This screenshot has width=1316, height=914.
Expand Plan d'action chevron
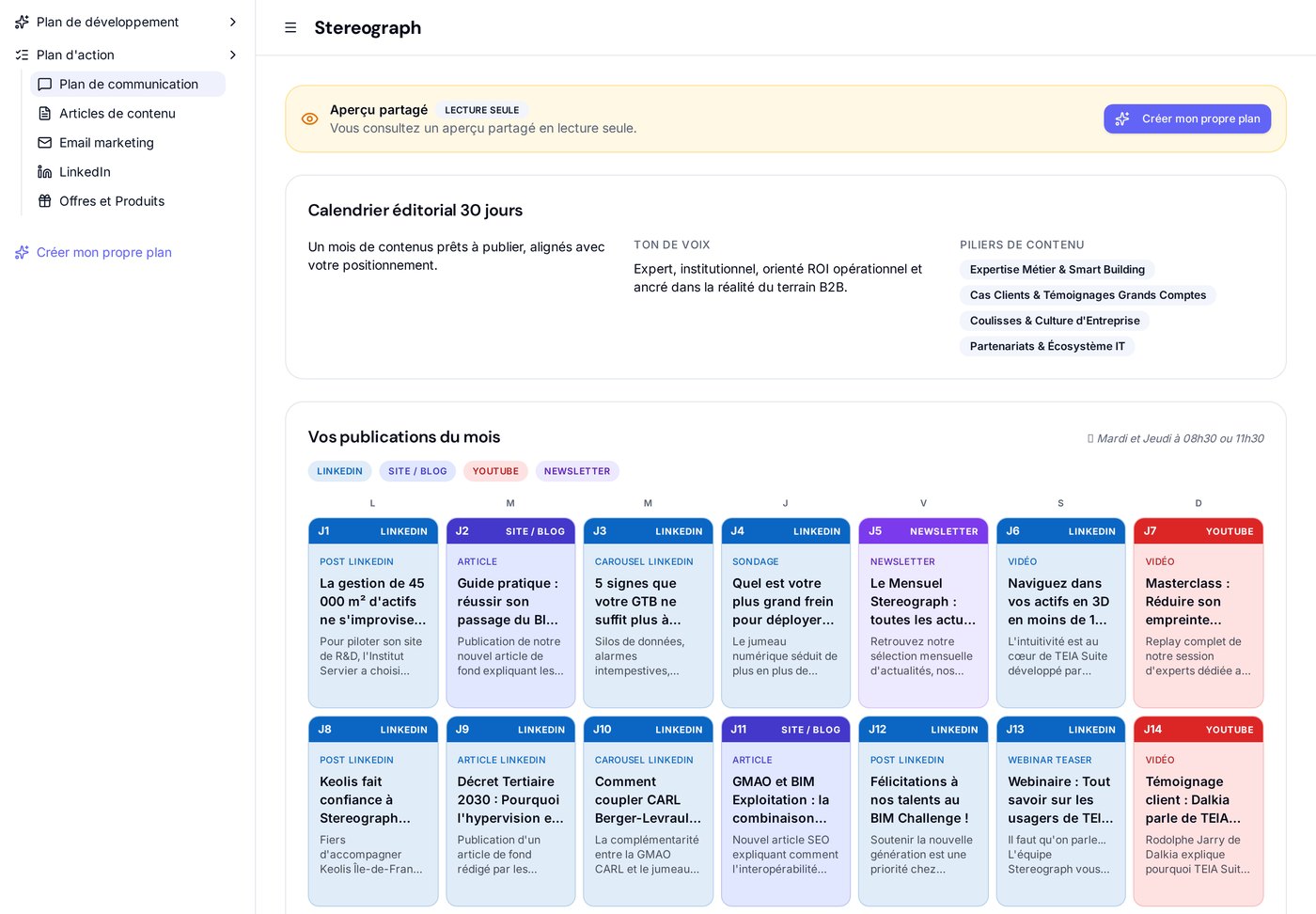coord(233,55)
